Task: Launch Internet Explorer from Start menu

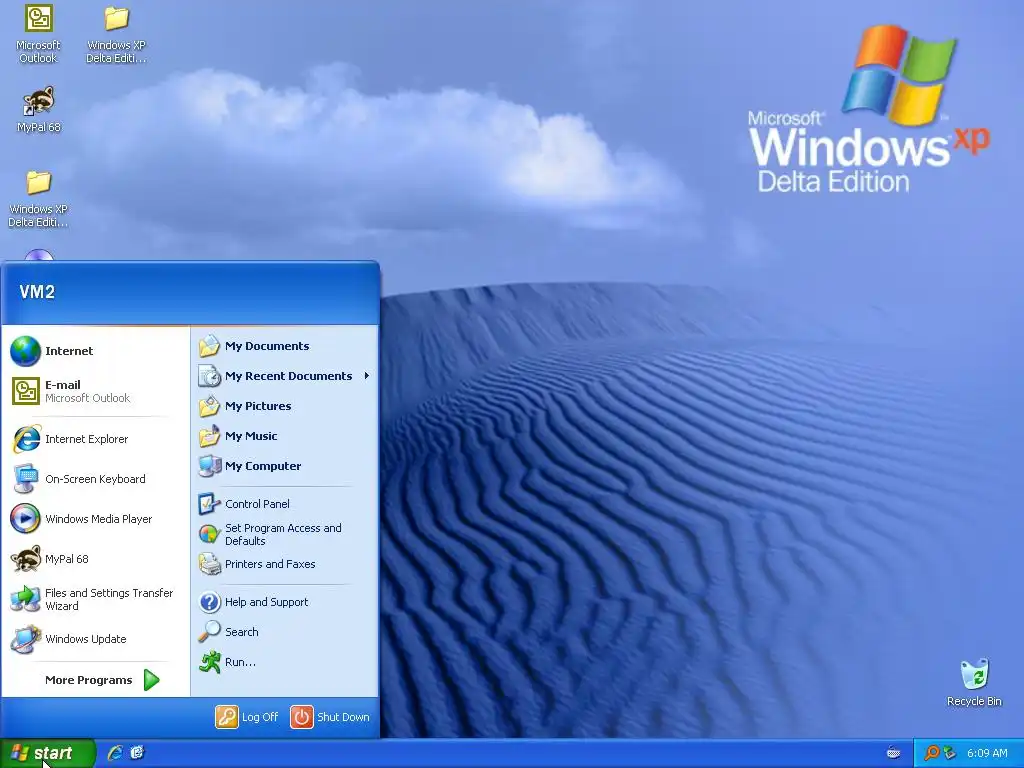Action: pos(95,439)
